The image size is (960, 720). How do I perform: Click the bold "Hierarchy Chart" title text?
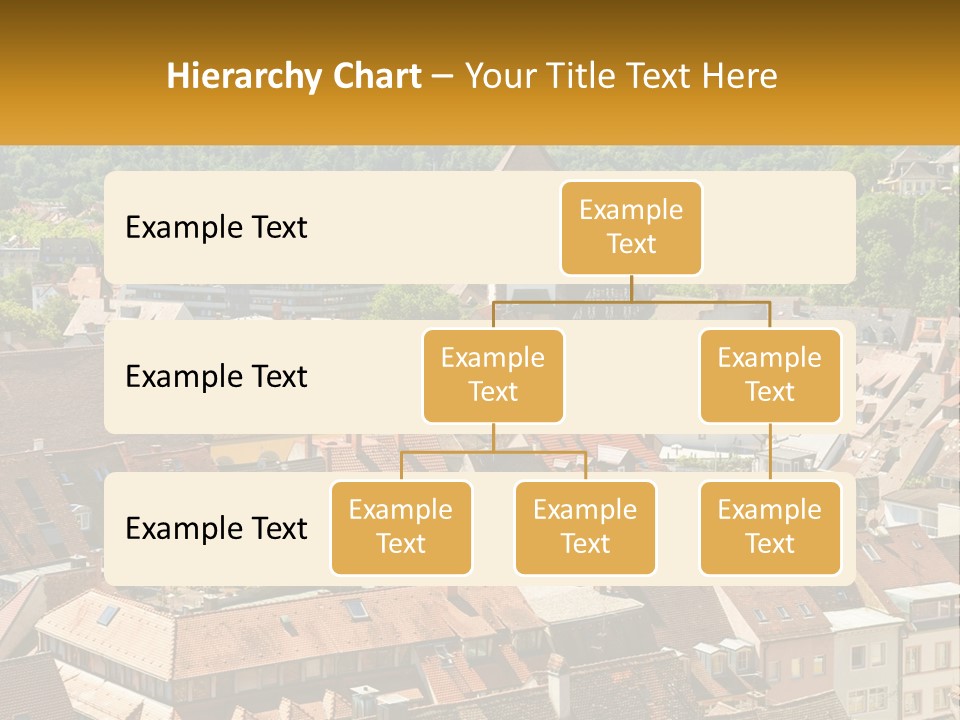click(293, 76)
